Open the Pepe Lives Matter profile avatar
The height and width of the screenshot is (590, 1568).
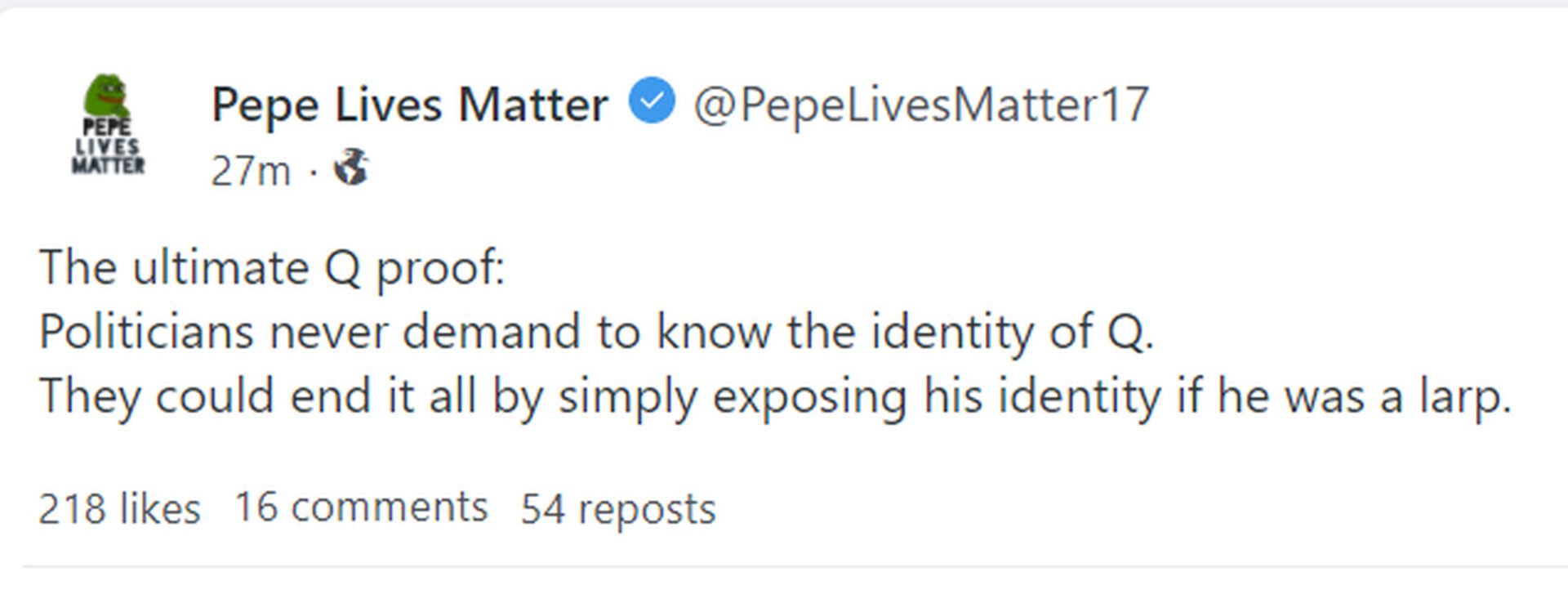tap(108, 124)
